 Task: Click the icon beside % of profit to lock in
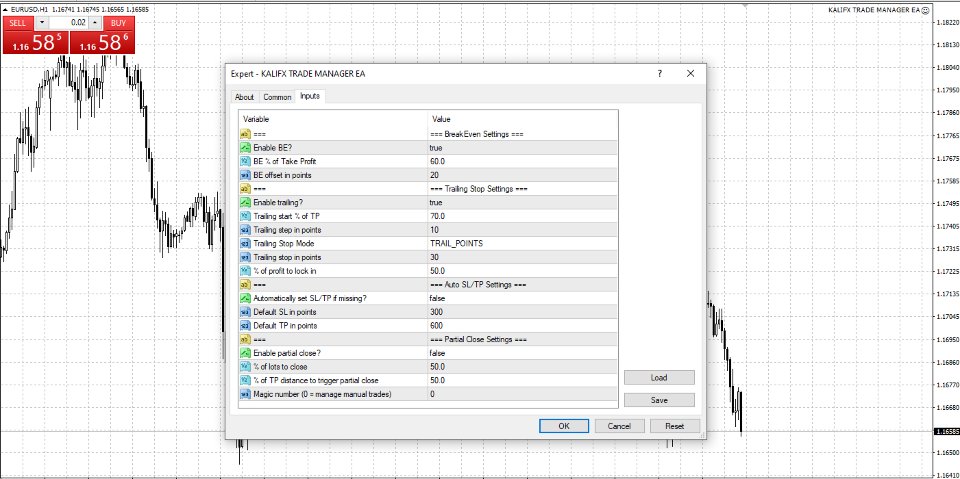[x=246, y=271]
